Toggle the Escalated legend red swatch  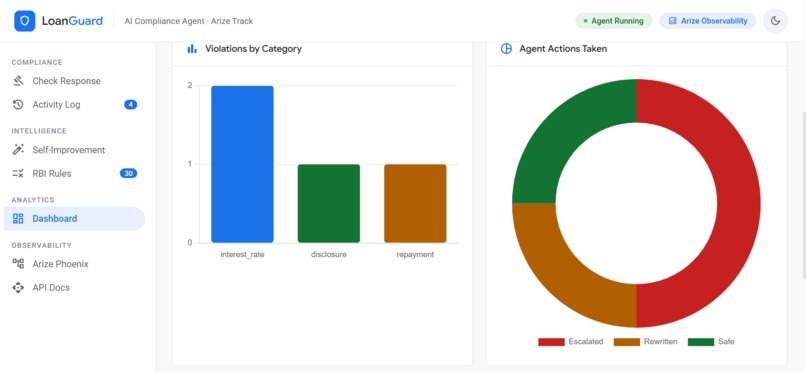[x=551, y=342]
